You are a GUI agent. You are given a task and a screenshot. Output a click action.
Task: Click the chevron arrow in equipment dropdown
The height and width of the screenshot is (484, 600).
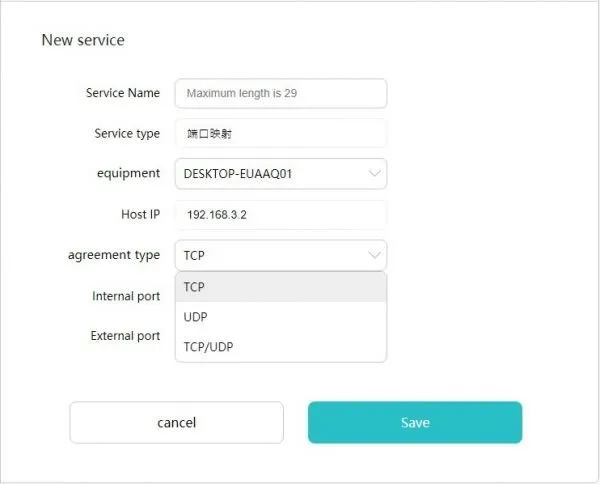[x=375, y=174]
